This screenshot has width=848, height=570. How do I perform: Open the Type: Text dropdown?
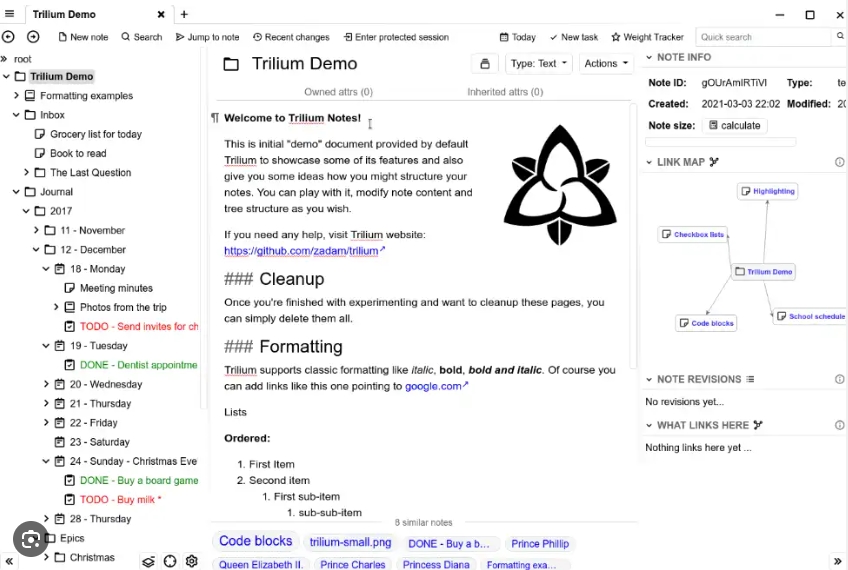[x=539, y=63]
